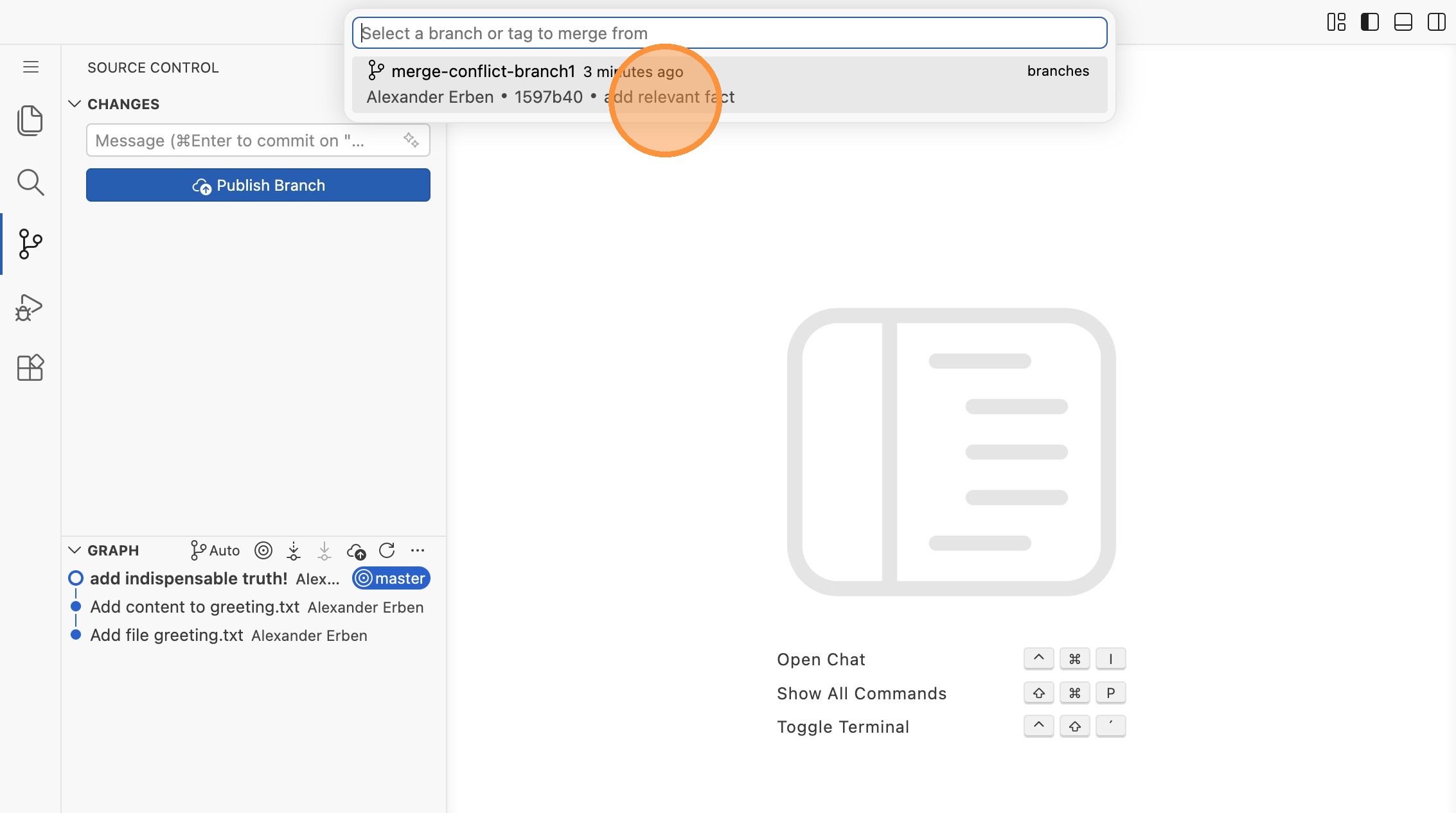This screenshot has height=813, width=1456.
Task: Open graph More Actions ellipsis
Action: (x=418, y=550)
